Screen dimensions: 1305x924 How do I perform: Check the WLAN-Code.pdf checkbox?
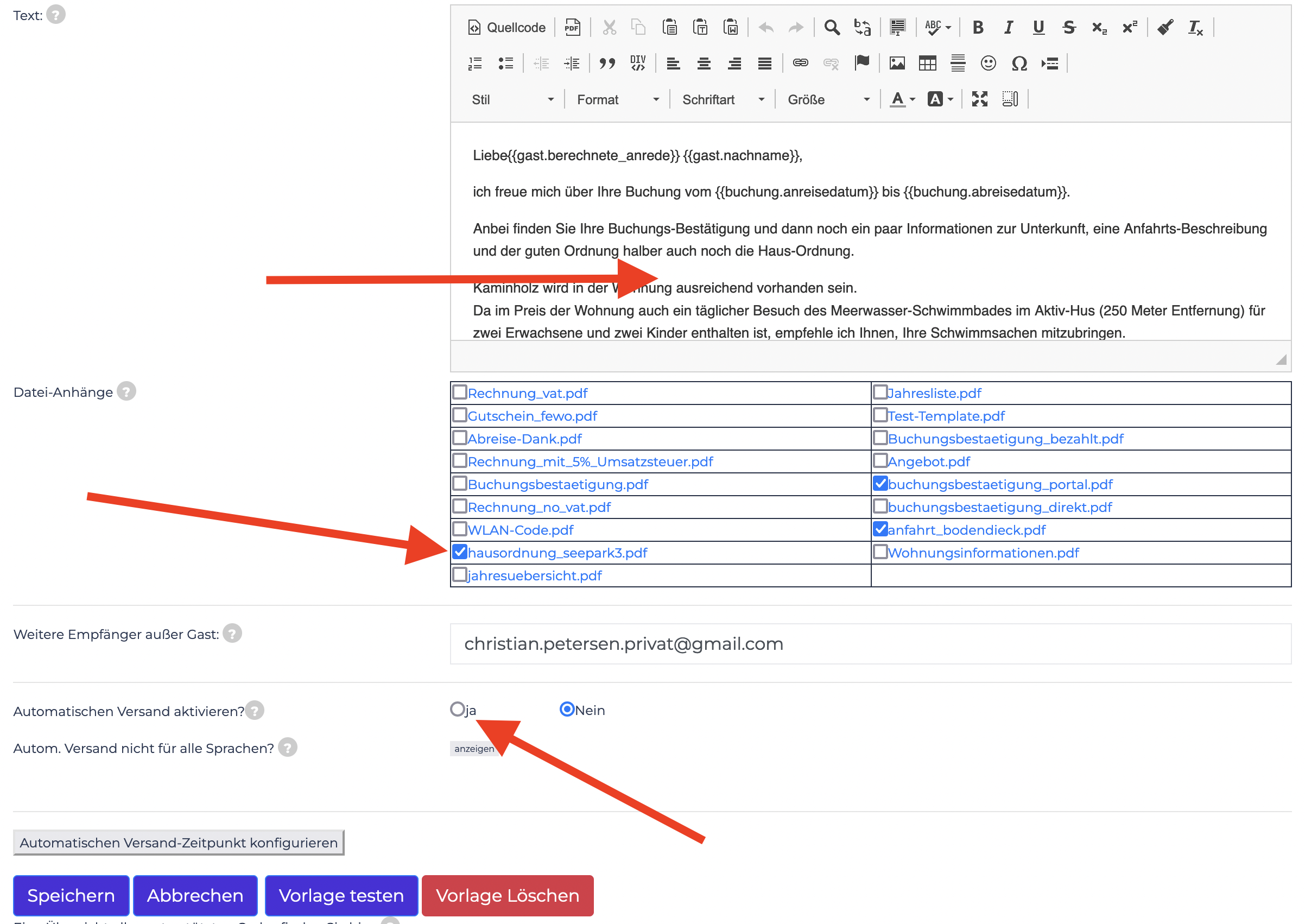(460, 529)
